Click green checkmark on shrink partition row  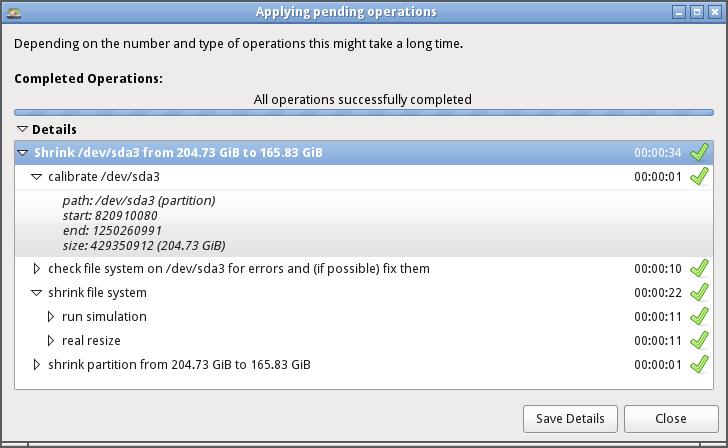pyautogui.click(x=699, y=365)
